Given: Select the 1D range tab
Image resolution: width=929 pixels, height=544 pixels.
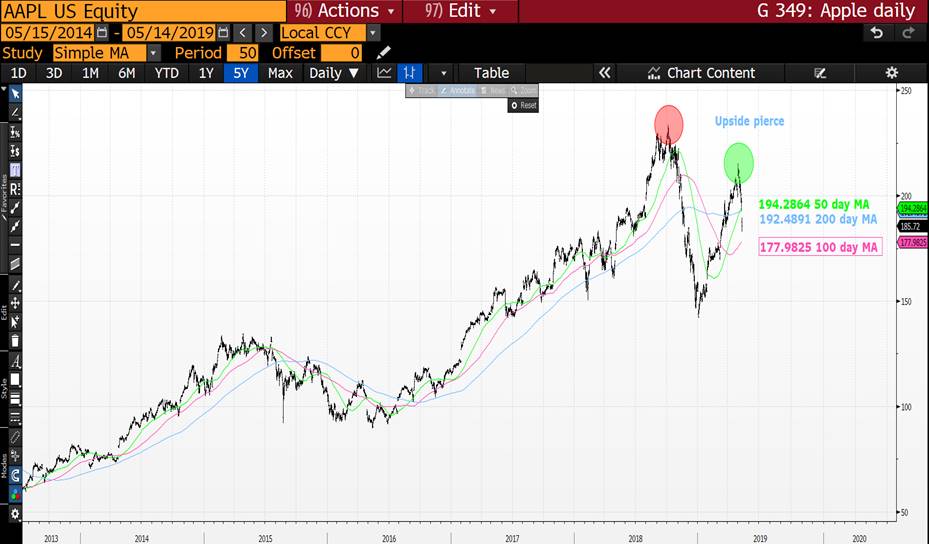Looking at the screenshot, I should pyautogui.click(x=19, y=73).
